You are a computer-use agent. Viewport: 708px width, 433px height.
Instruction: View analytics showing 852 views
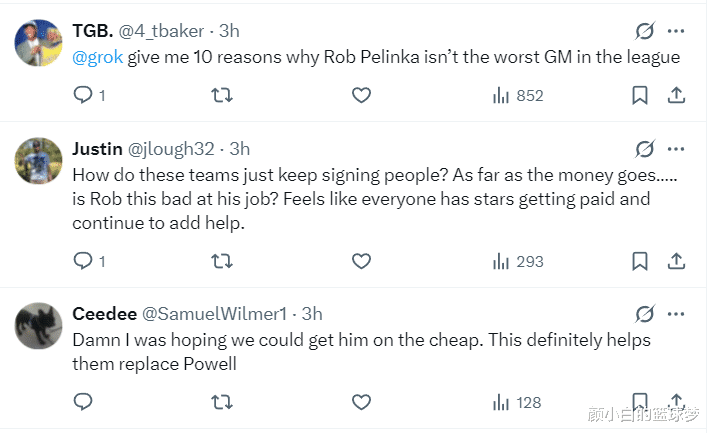[518, 96]
